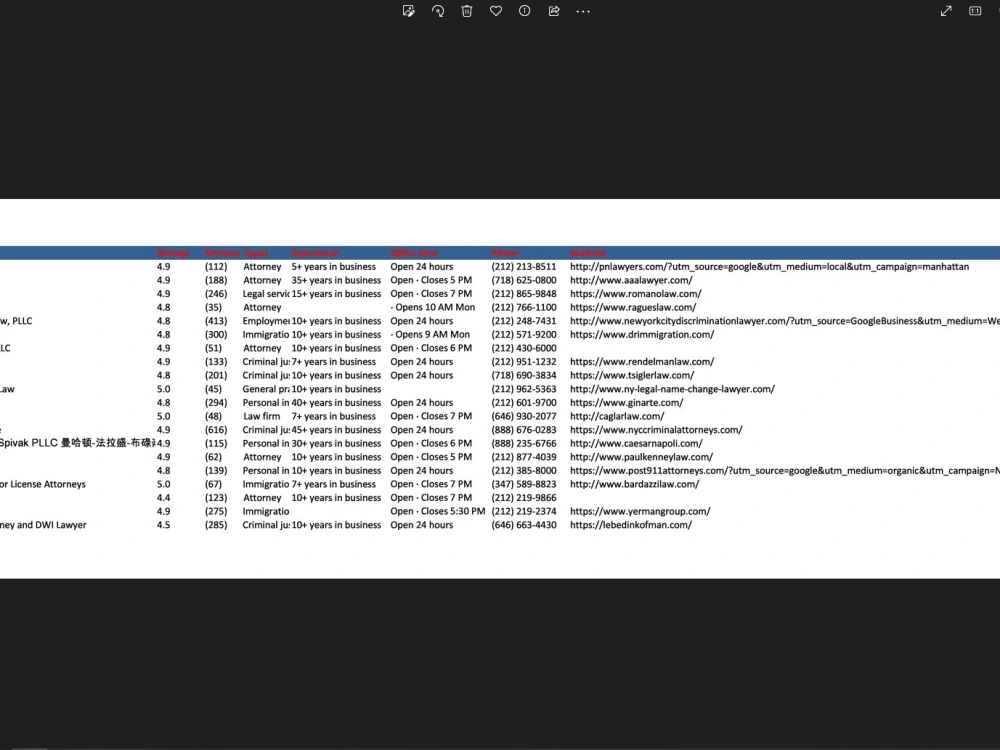Viewport: 1000px width, 750px height.
Task: Click phone number (718) 625-0800
Action: click(524, 280)
